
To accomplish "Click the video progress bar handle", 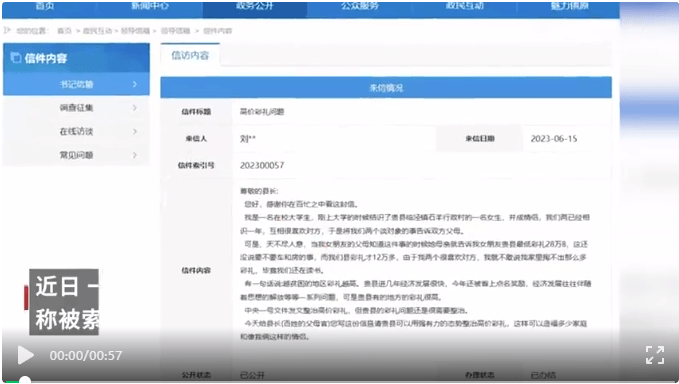I will tap(25, 381).
